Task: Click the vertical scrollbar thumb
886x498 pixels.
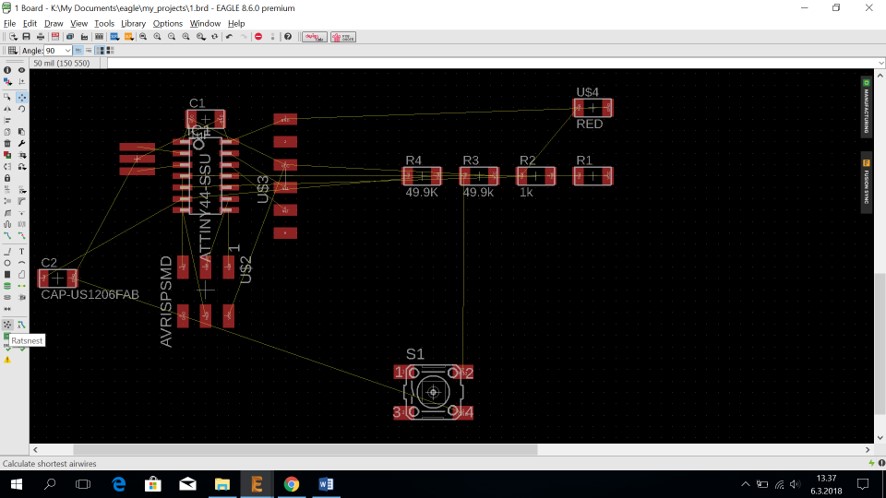Action: [880, 344]
